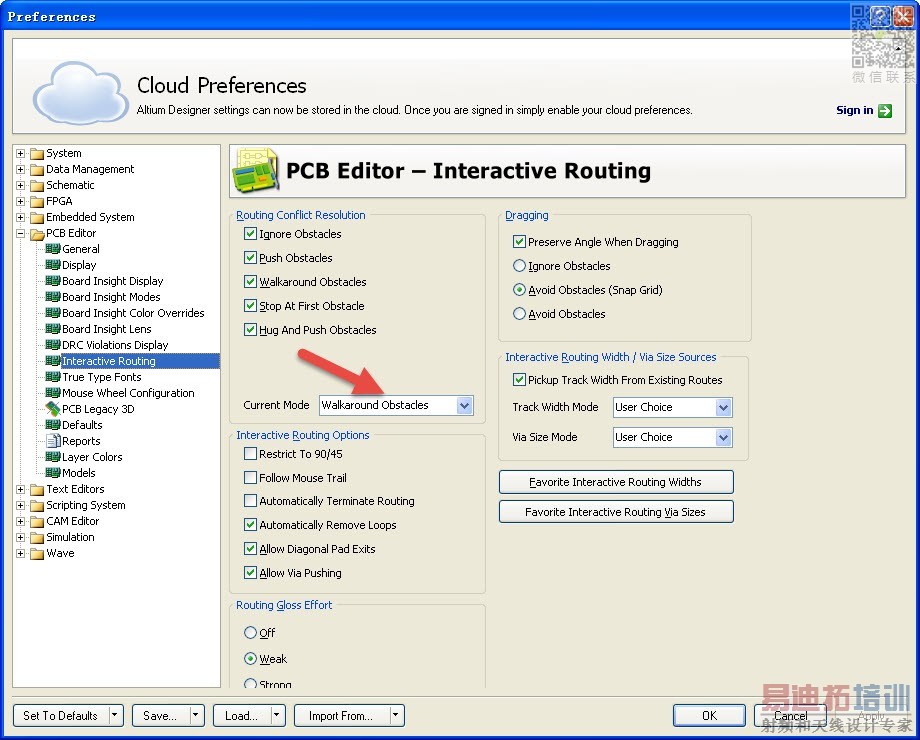Click the Board Insight Lens page icon

tap(53, 329)
